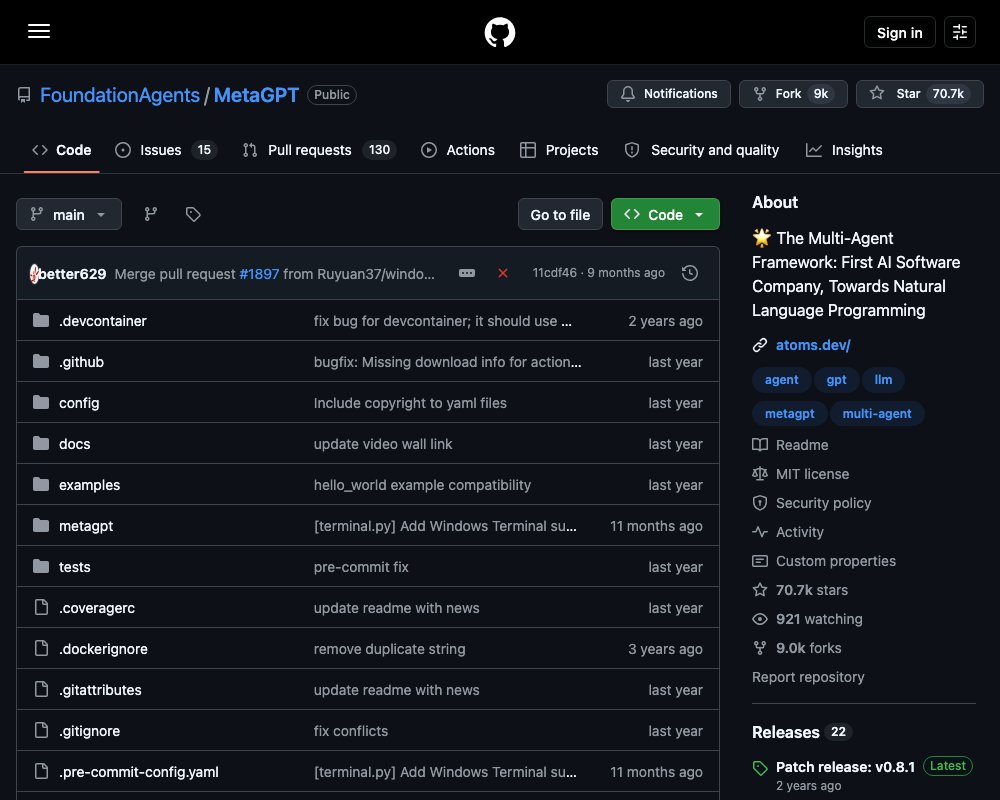Screen dimensions: 1000x800
Task: Expand the green Code dropdown
Action: [665, 214]
